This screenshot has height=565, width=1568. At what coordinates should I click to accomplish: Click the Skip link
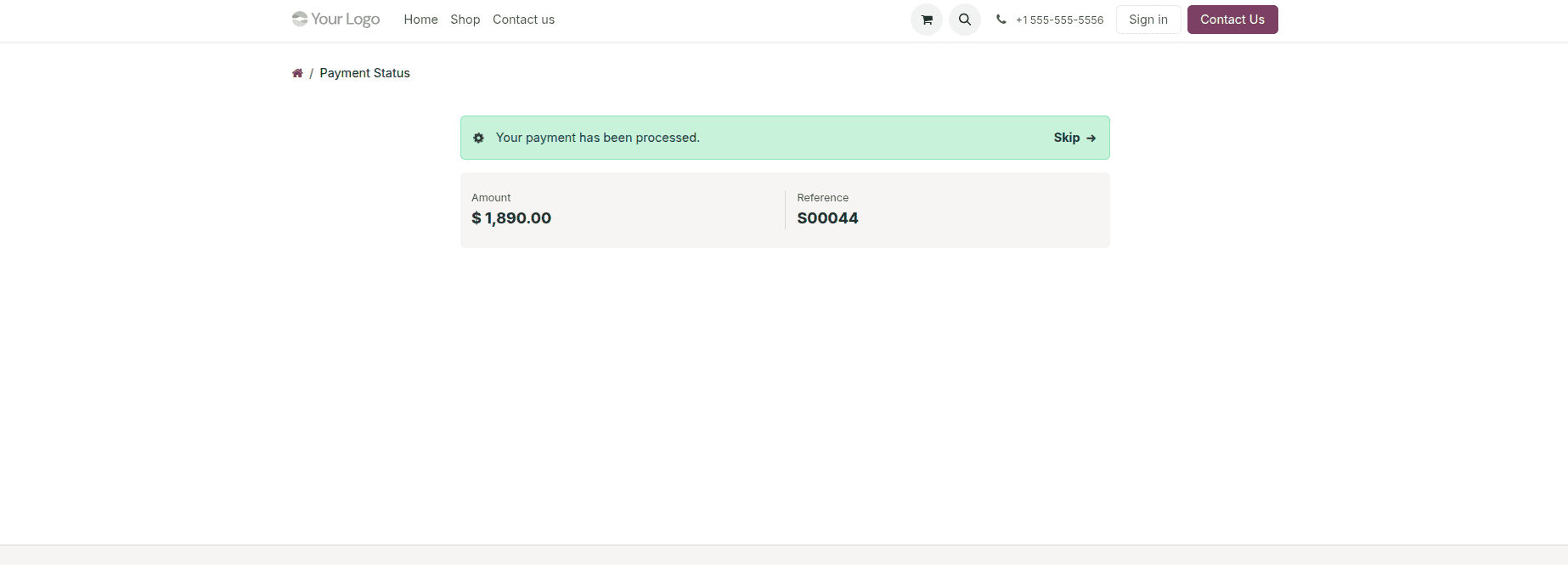tap(1067, 138)
